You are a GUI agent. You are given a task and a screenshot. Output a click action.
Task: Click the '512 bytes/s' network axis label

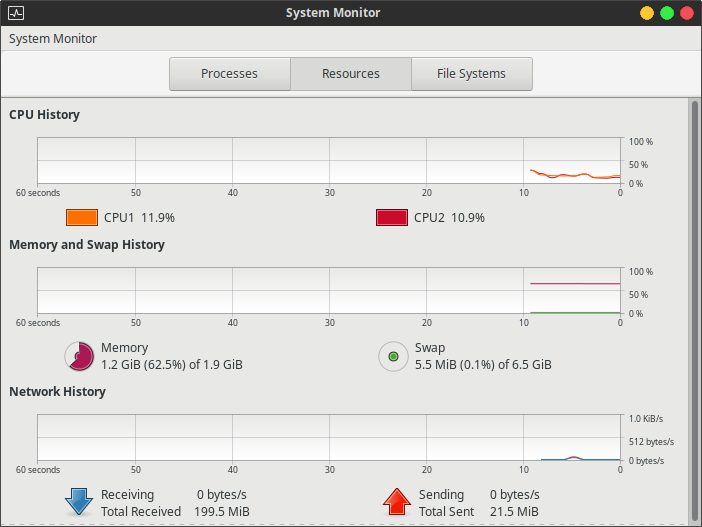[x=651, y=442]
